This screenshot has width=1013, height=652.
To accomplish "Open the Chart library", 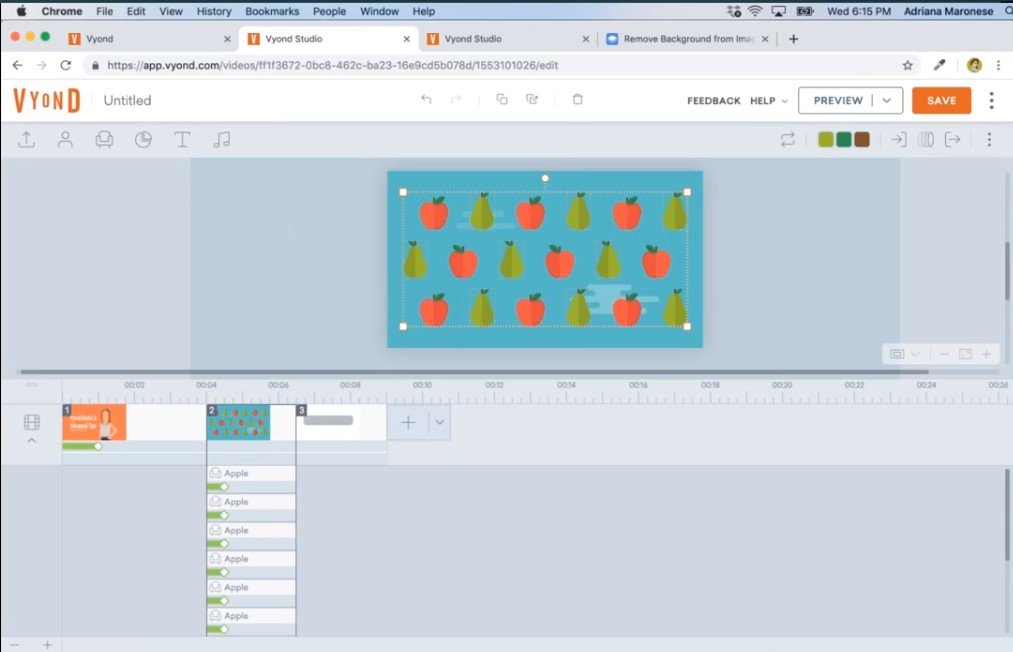I will click(x=143, y=140).
